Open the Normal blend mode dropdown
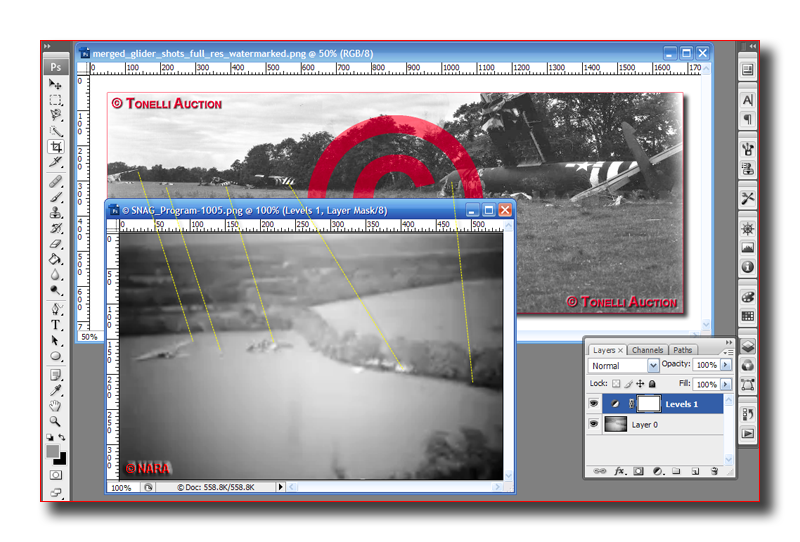This screenshot has width=800, height=542. coord(653,365)
